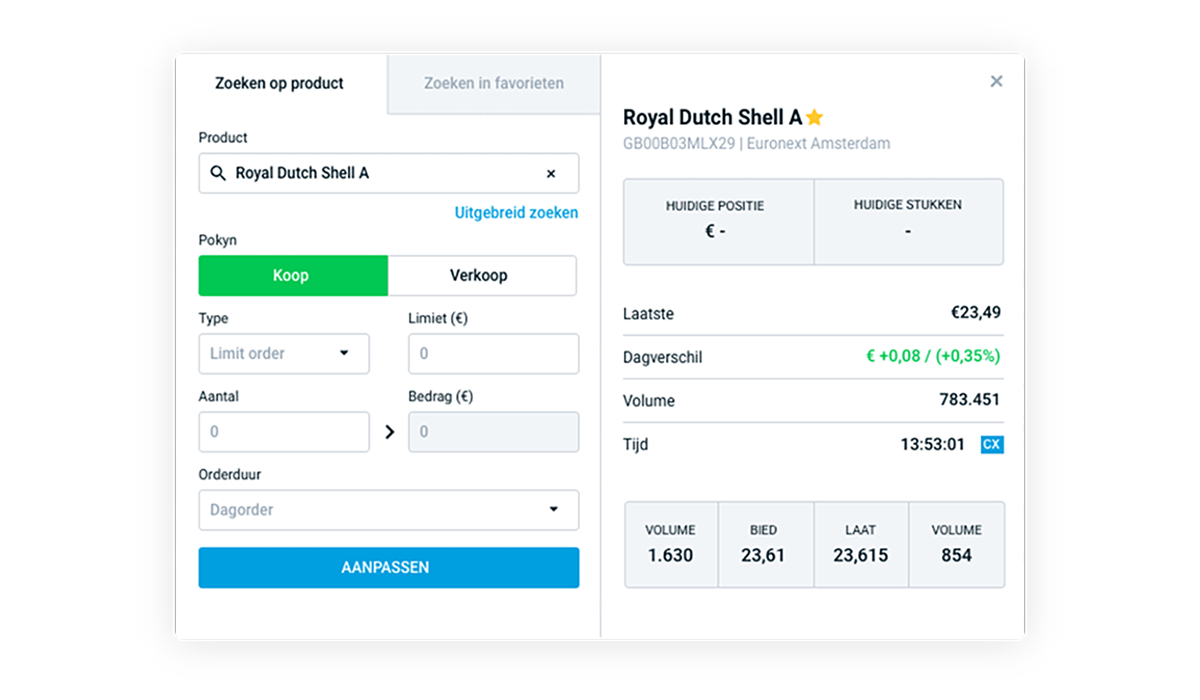1200x700 pixels.
Task: Click the favorite star next to Royal Dutch Shell A
Action: coord(814,117)
